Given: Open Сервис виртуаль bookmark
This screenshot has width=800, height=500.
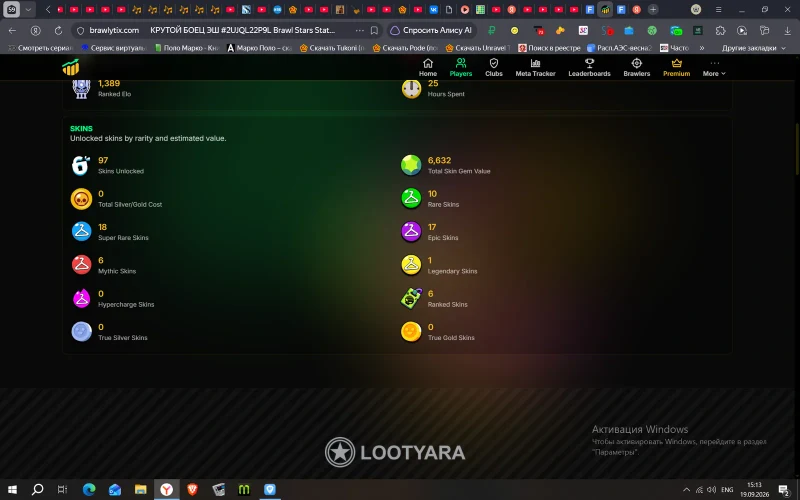Looking at the screenshot, I should coord(114,48).
